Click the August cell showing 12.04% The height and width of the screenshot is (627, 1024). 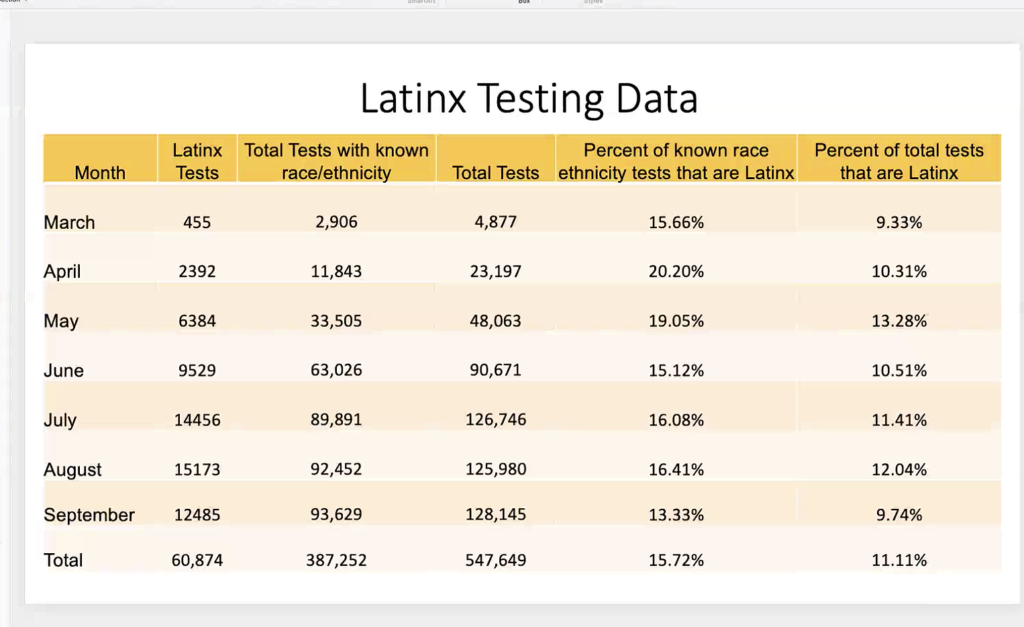pyautogui.click(x=898, y=469)
